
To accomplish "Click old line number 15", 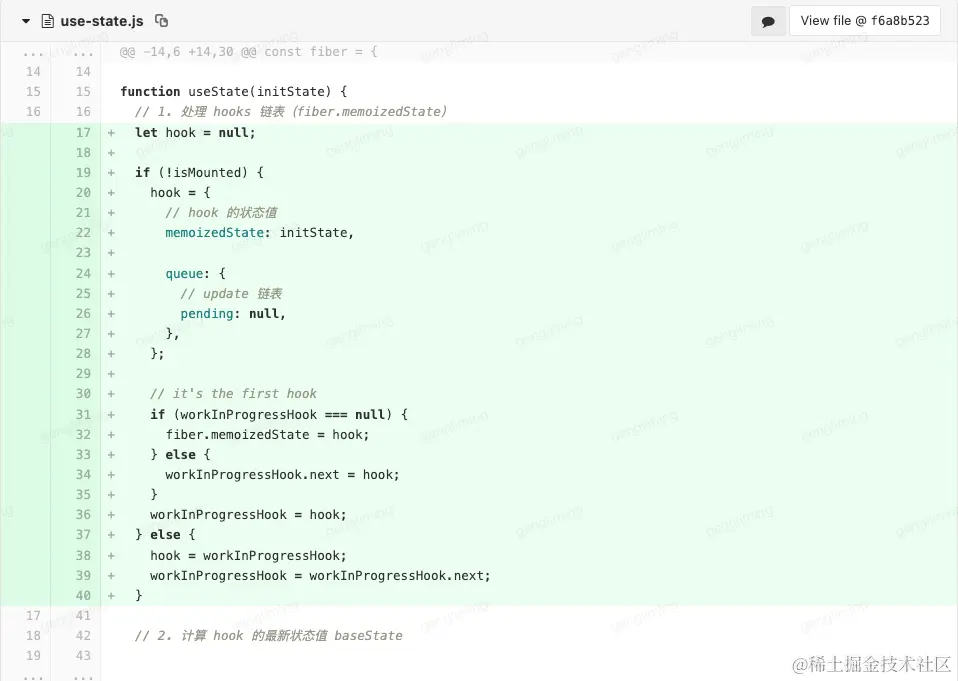I will click(33, 92).
